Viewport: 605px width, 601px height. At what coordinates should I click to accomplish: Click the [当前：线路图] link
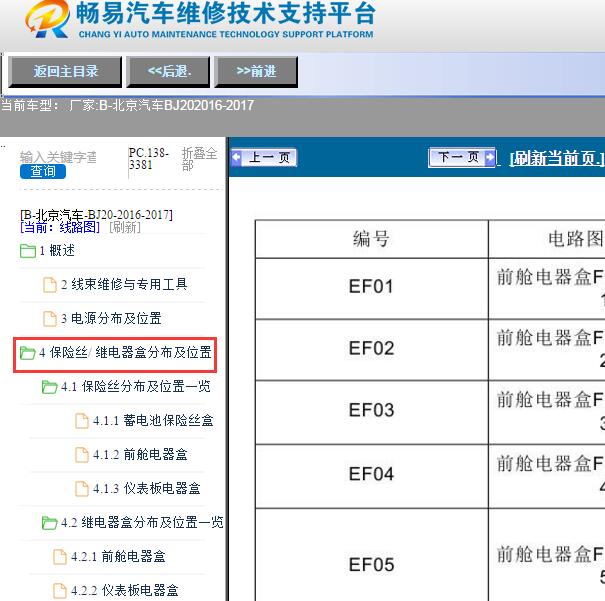60,227
